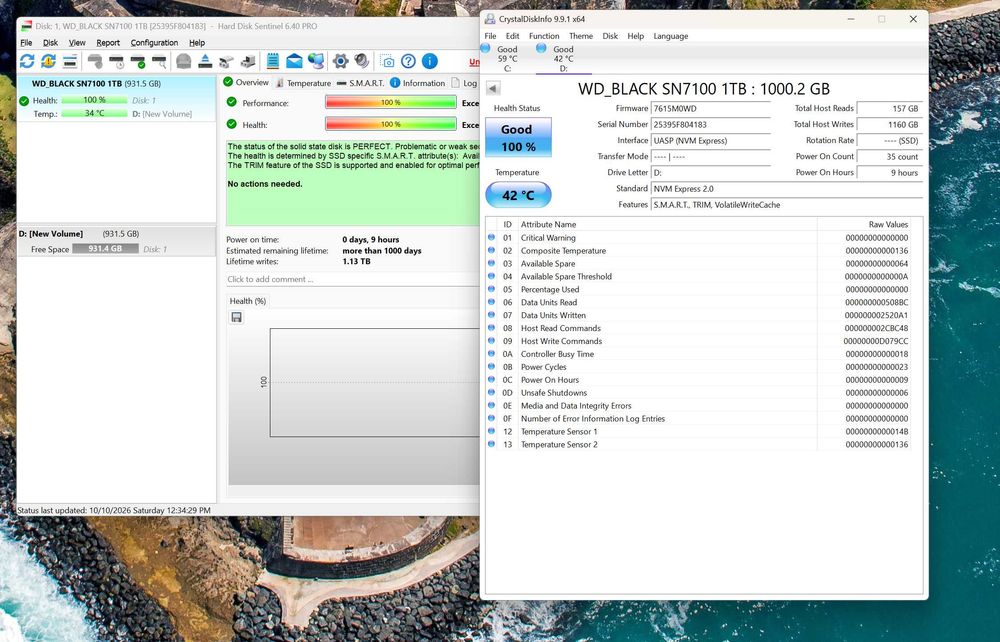Click the Performance 100 % gradient bar
Screen dimensions: 1000x642
(x=391, y=103)
